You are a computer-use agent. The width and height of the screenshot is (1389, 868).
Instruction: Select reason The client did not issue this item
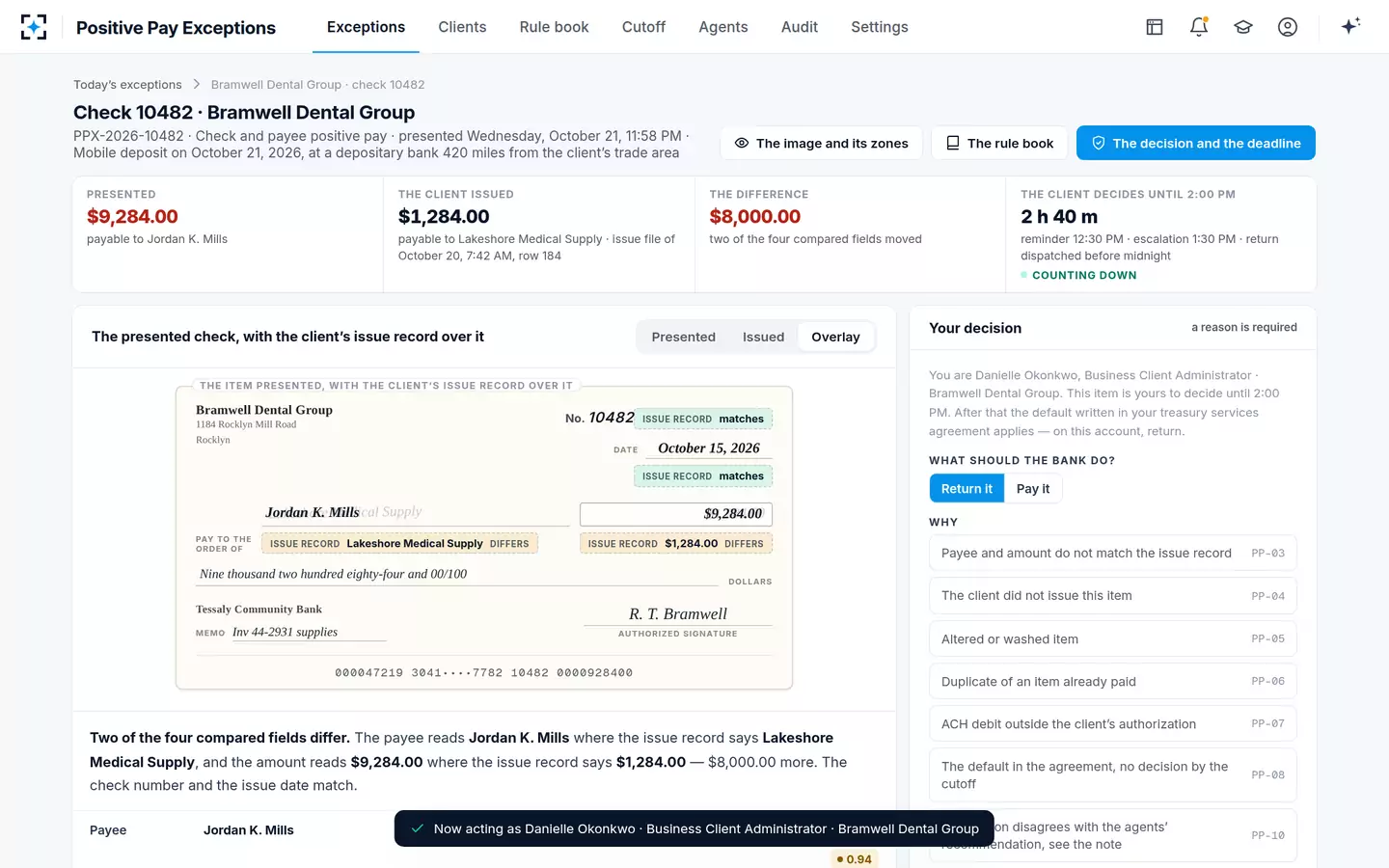point(1113,596)
